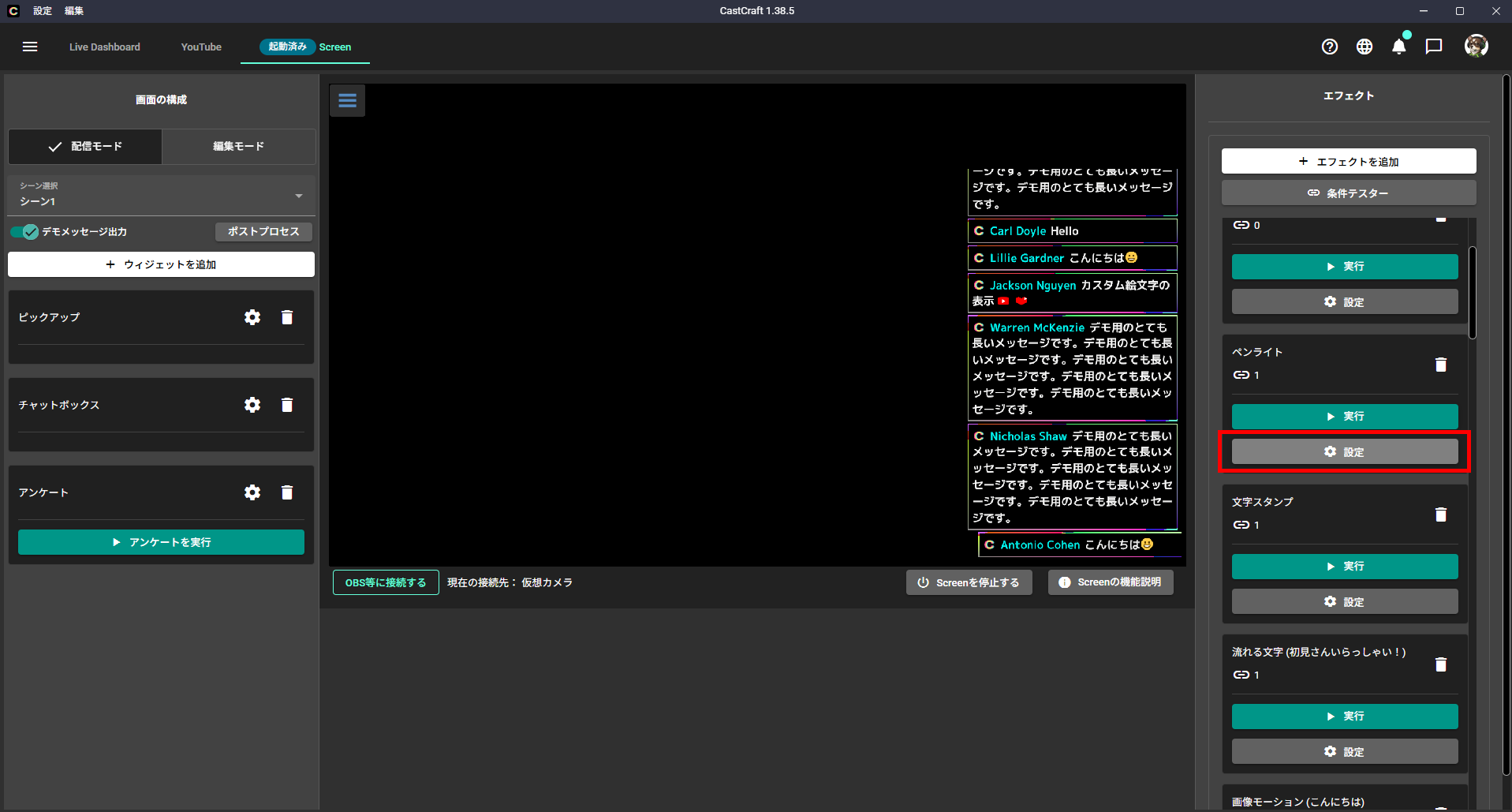Image resolution: width=1512 pixels, height=812 pixels.
Task: Click Carl Doyle Hello chat message
Action: [1072, 231]
